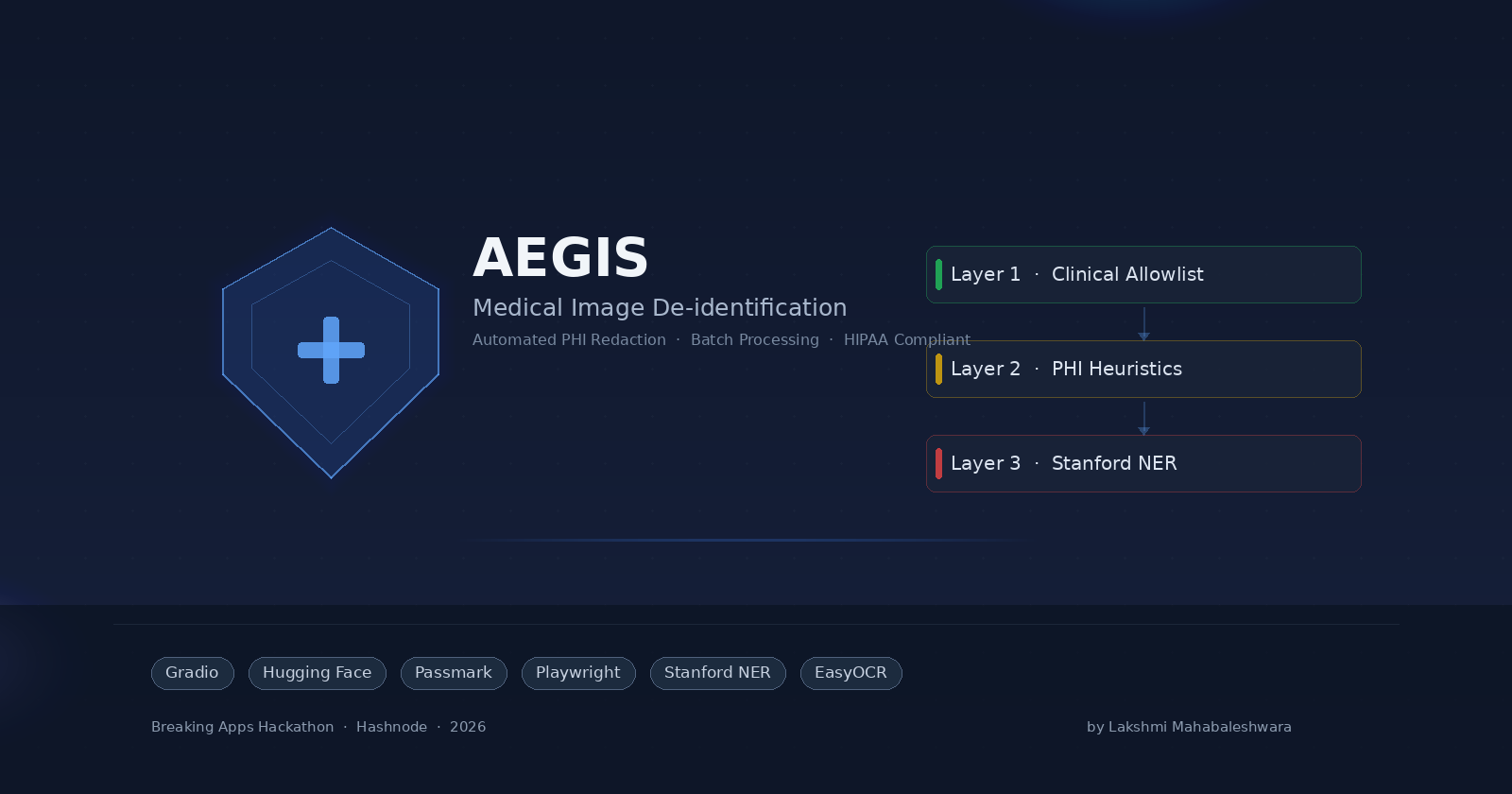
Task: Click the Automated PHI Redaction text
Action: pos(569,340)
